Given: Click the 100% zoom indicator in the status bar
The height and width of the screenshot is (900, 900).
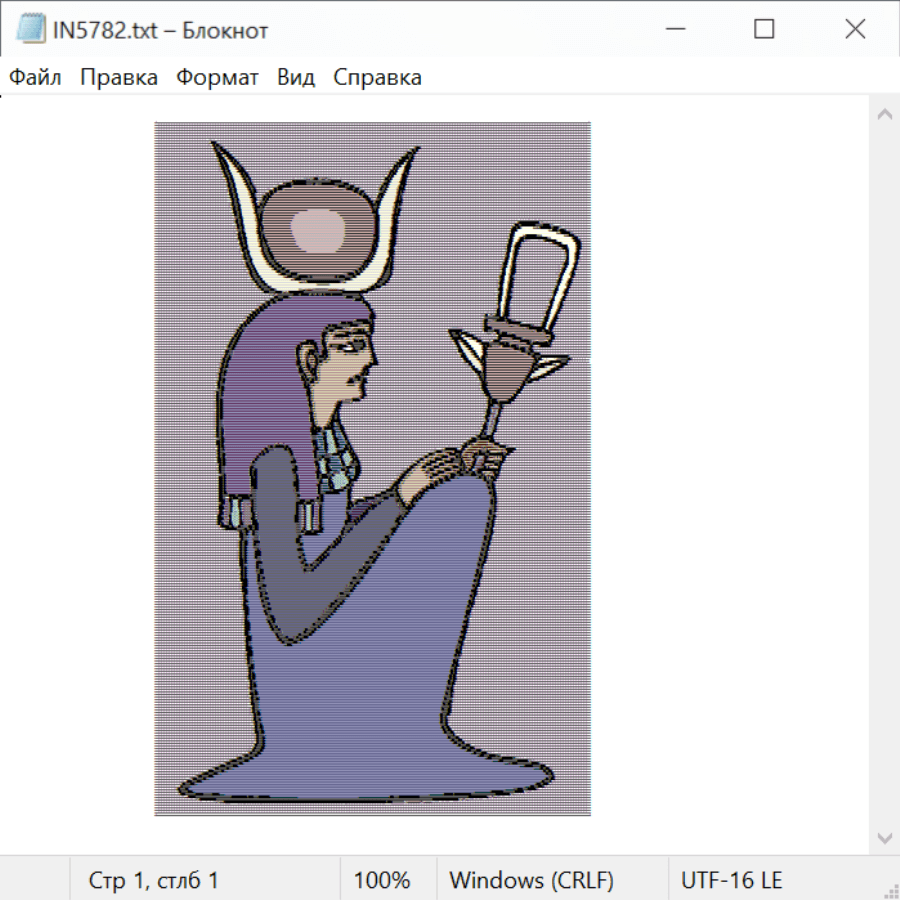Looking at the screenshot, I should tap(382, 880).
